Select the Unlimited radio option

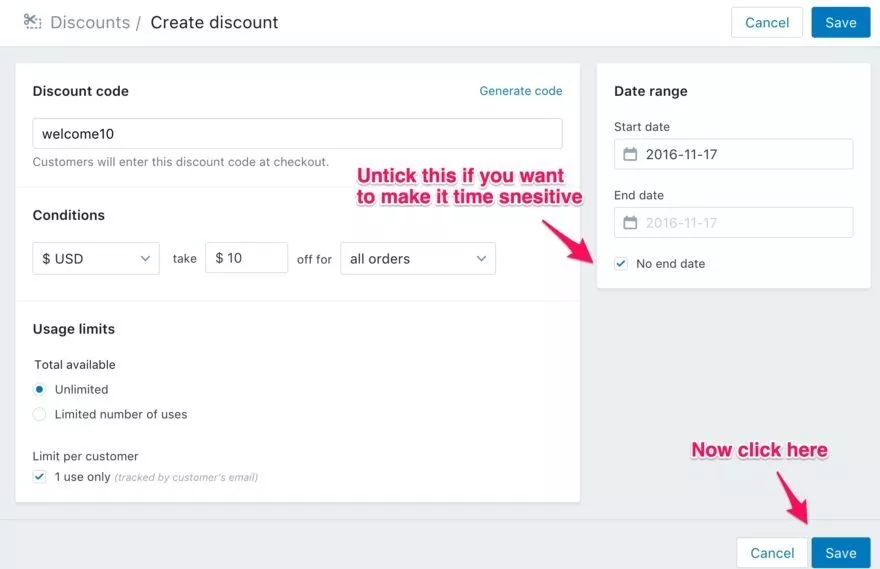click(x=40, y=389)
